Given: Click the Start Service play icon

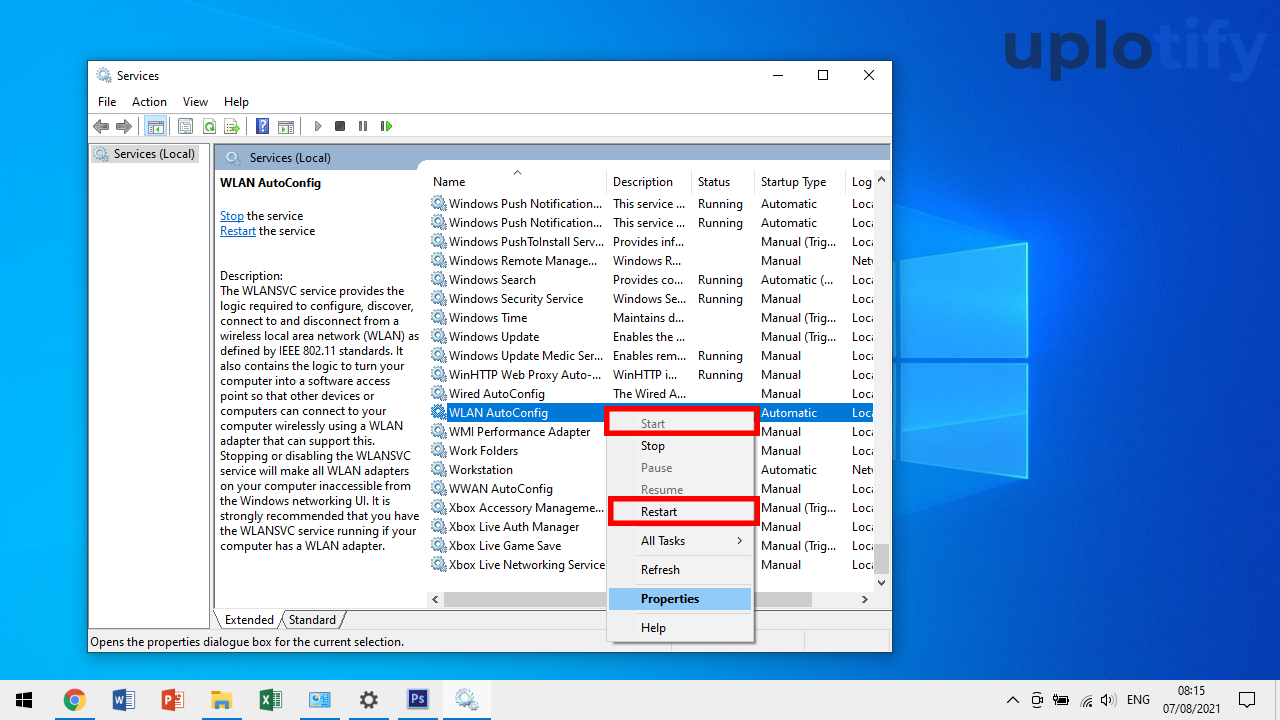Looking at the screenshot, I should coord(318,126).
